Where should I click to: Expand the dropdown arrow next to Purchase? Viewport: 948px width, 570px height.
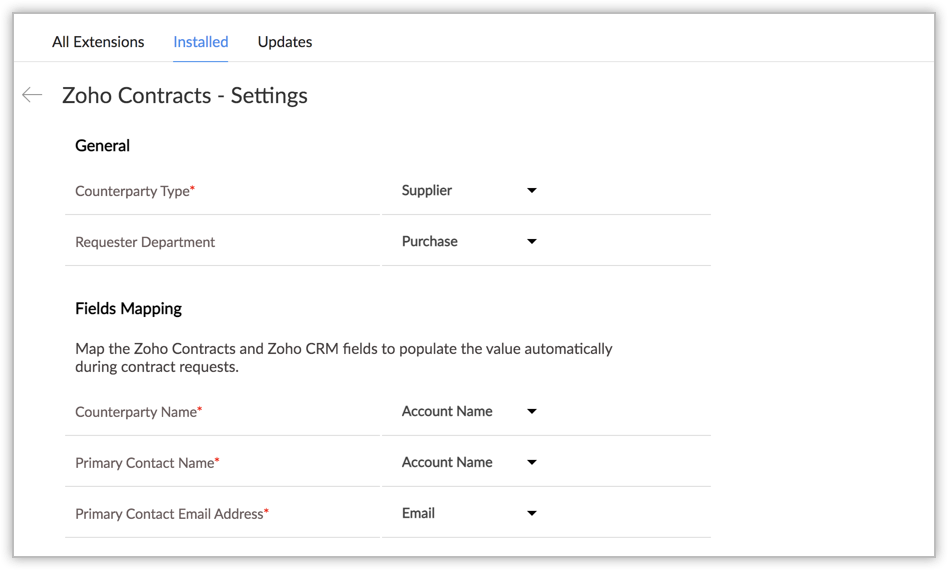point(532,241)
